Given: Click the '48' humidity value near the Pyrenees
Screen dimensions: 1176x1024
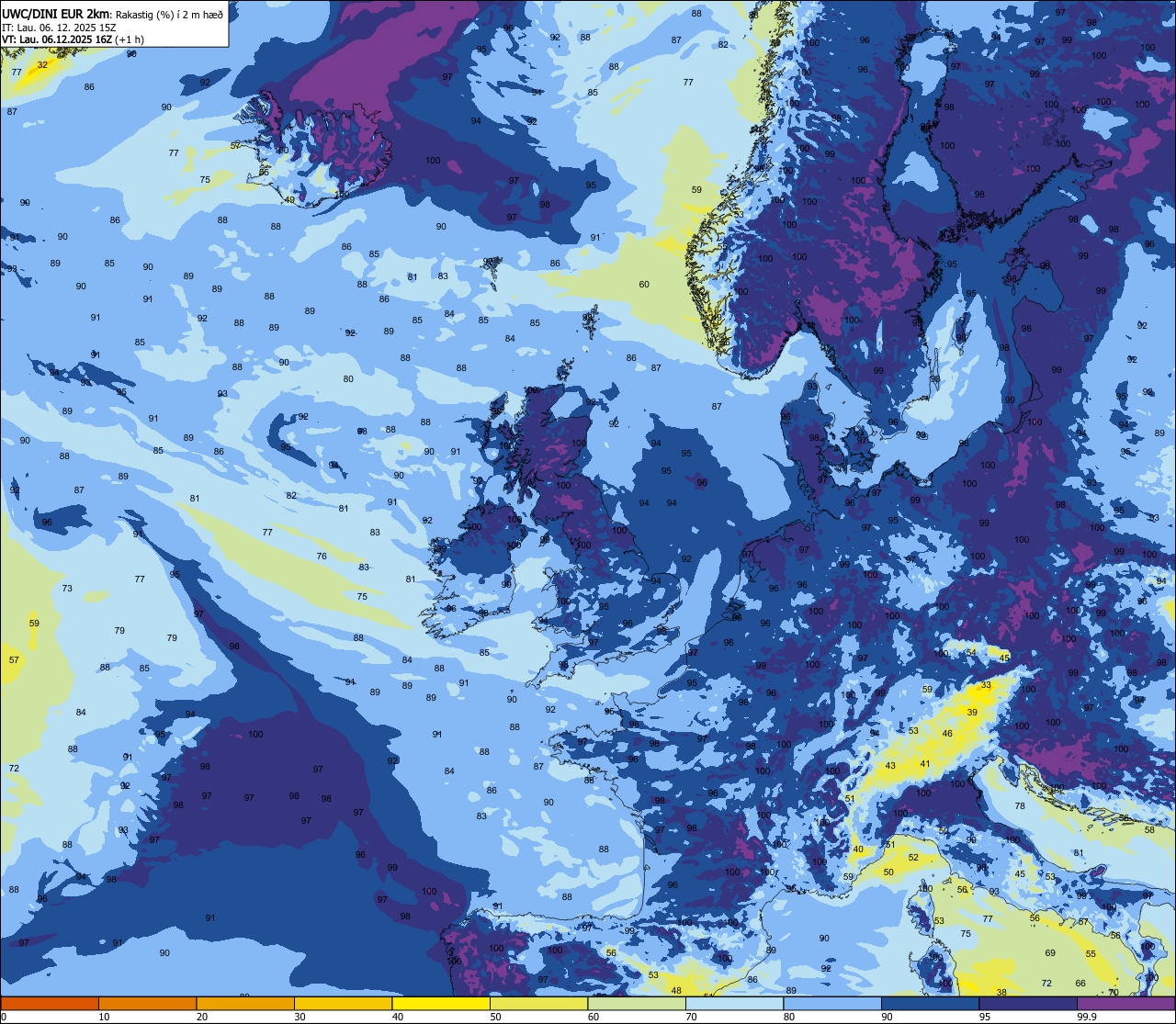Looking at the screenshot, I should (676, 991).
